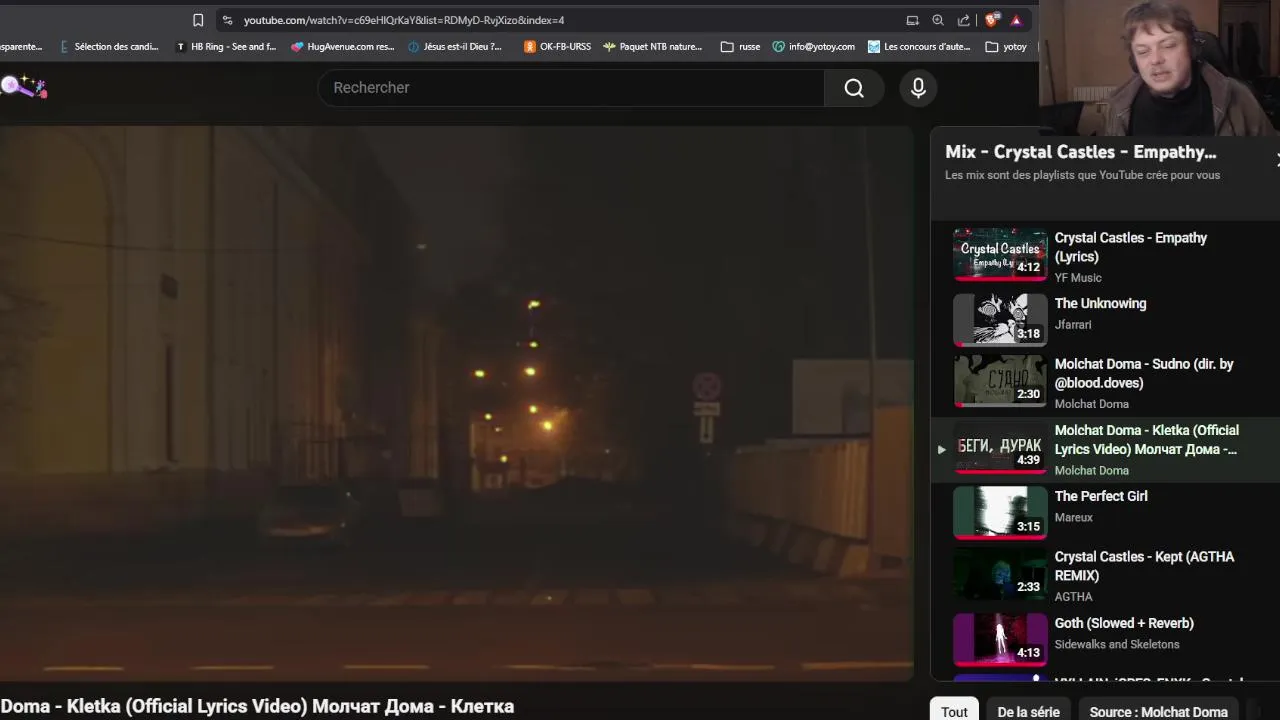Click 'Mareux' channel name

tap(1074, 518)
